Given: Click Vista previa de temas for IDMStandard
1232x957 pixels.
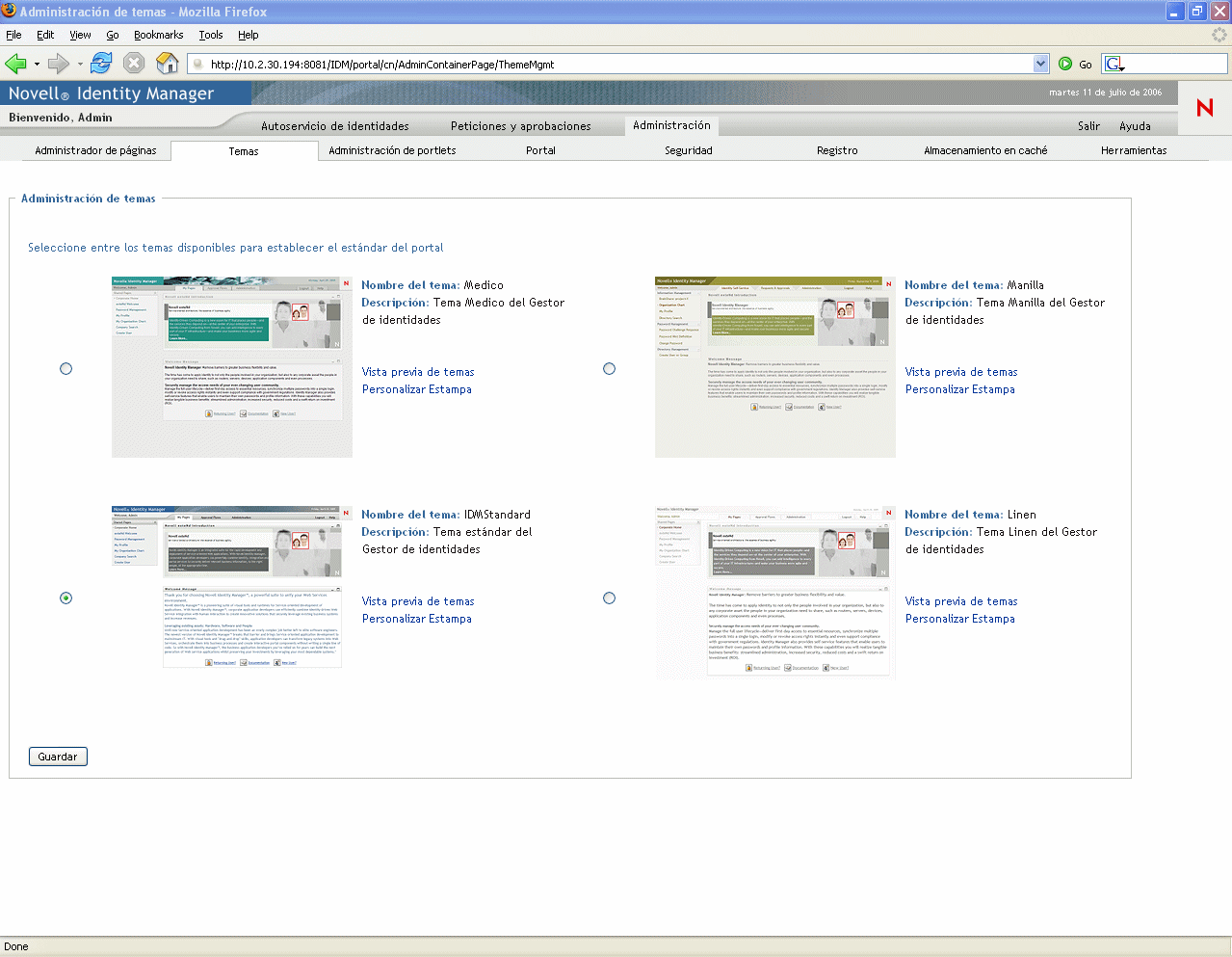Looking at the screenshot, I should [418, 601].
